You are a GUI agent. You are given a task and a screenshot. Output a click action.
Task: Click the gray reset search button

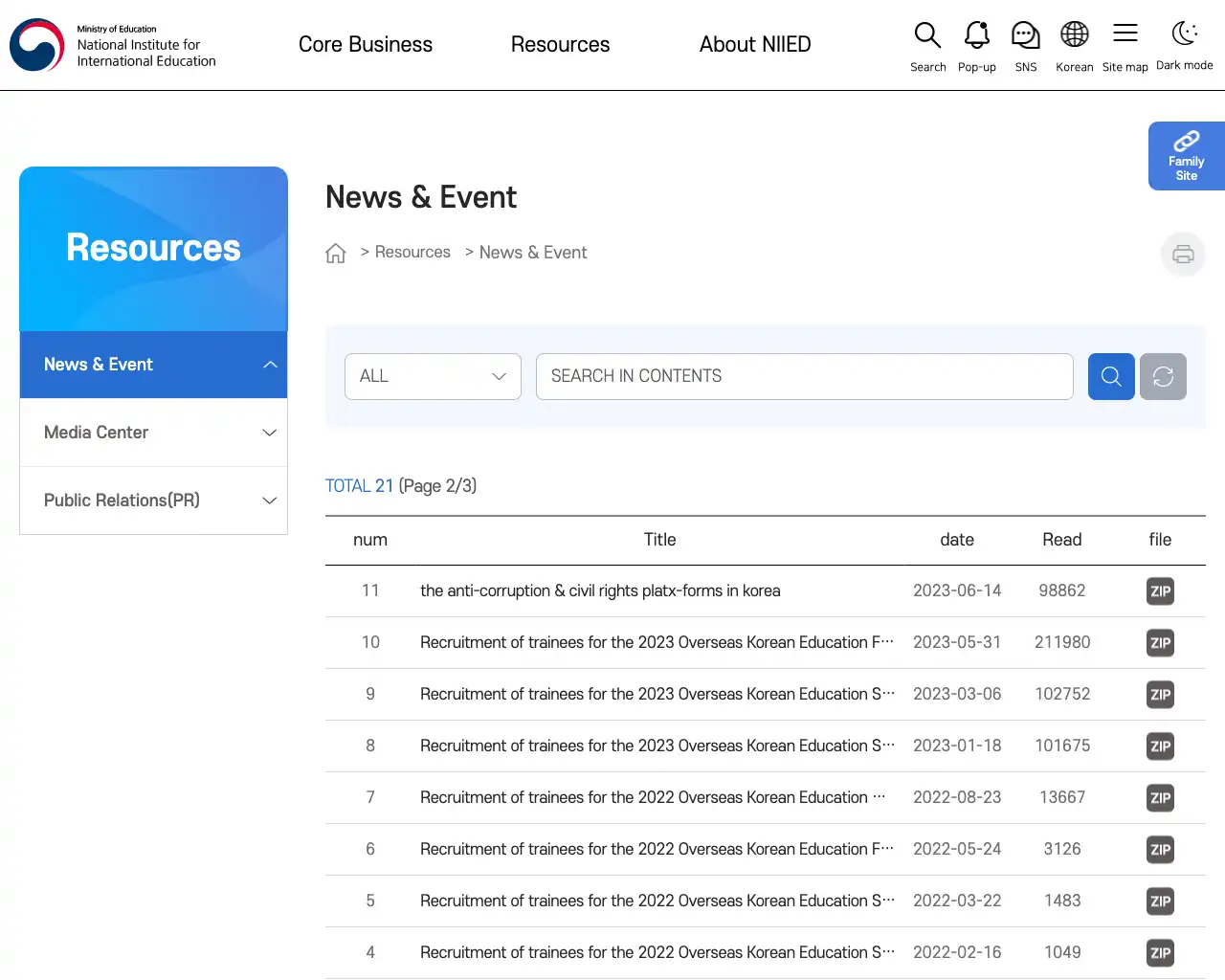[1163, 376]
